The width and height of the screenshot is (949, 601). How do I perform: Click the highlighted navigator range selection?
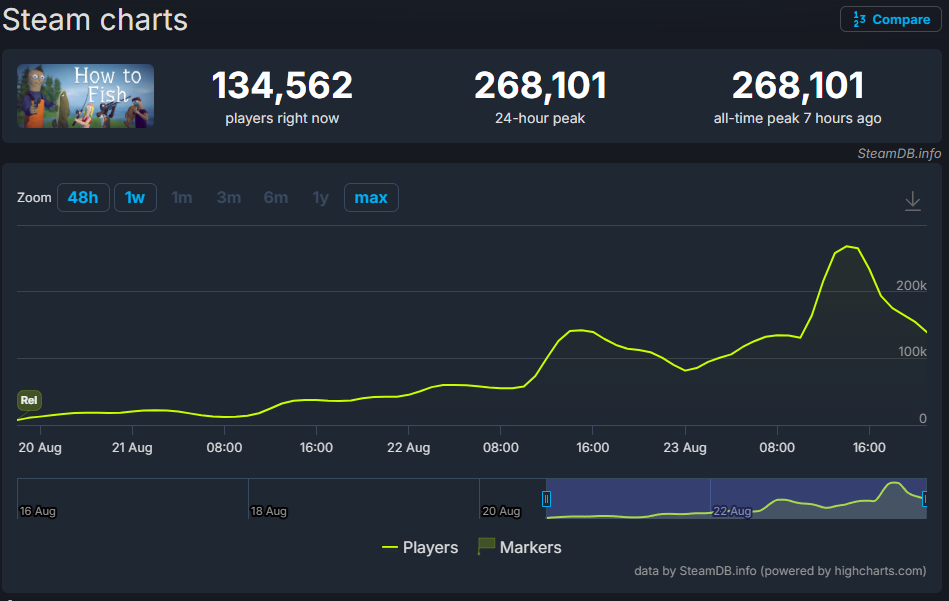tap(736, 498)
